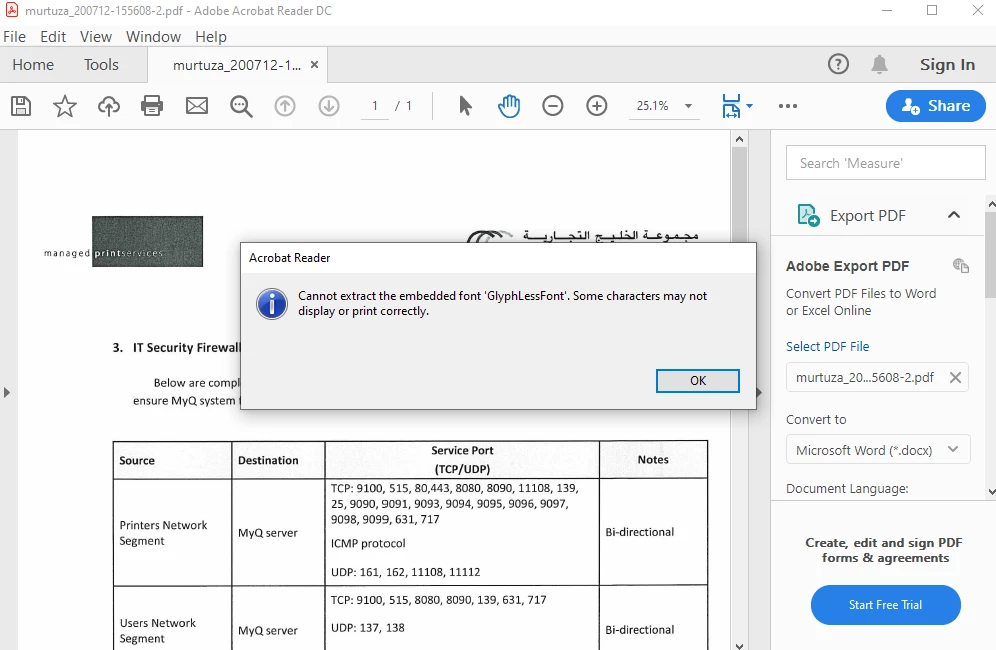This screenshot has width=996, height=650.
Task: Expand the left navigation pane arrow
Action: [x=7, y=393]
